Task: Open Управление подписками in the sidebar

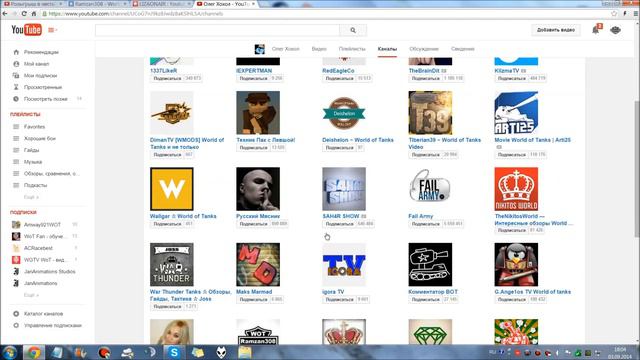Action: [x=53, y=326]
